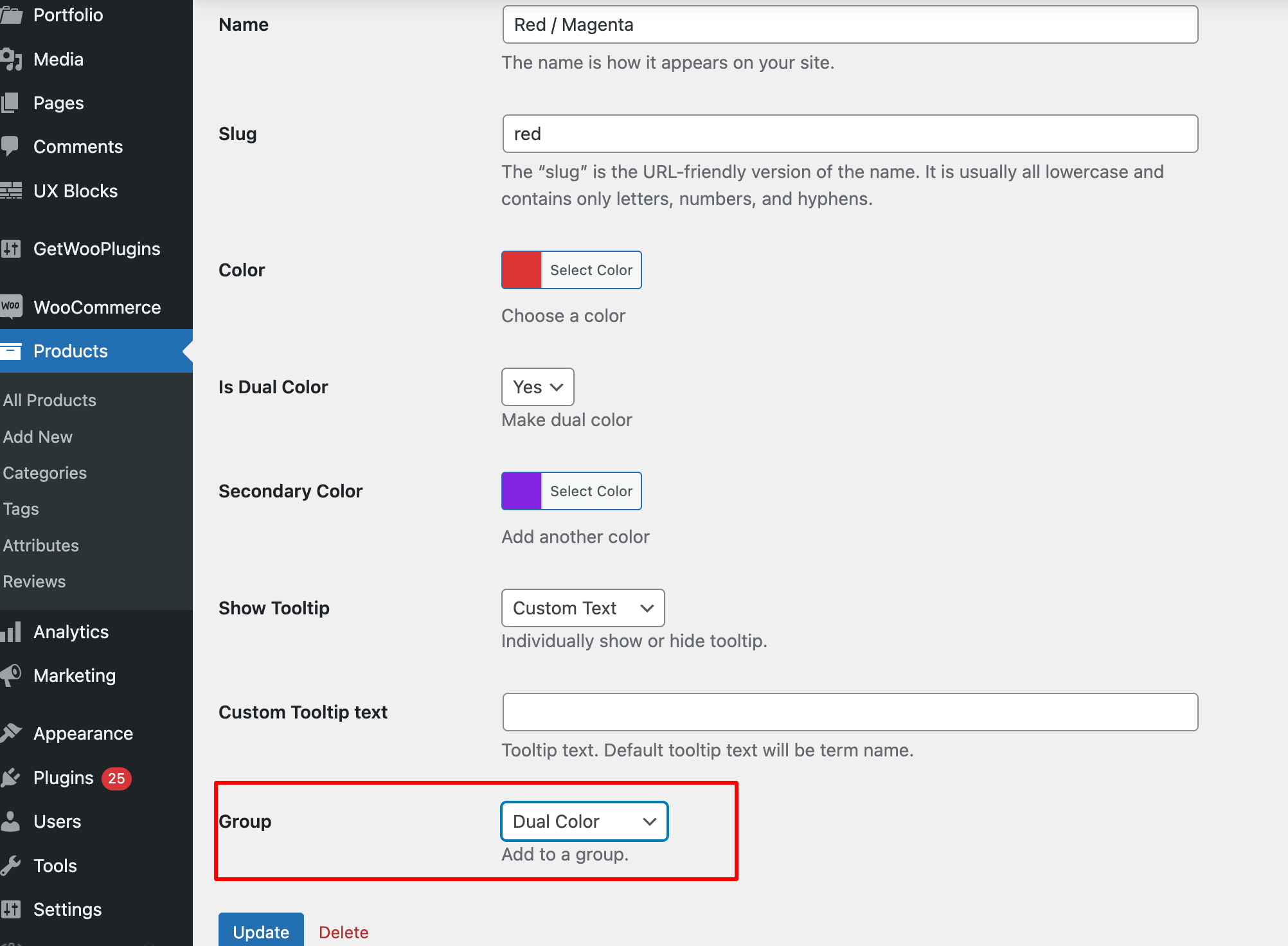The image size is (1288, 946).
Task: Click the Delete link
Action: pos(343,932)
